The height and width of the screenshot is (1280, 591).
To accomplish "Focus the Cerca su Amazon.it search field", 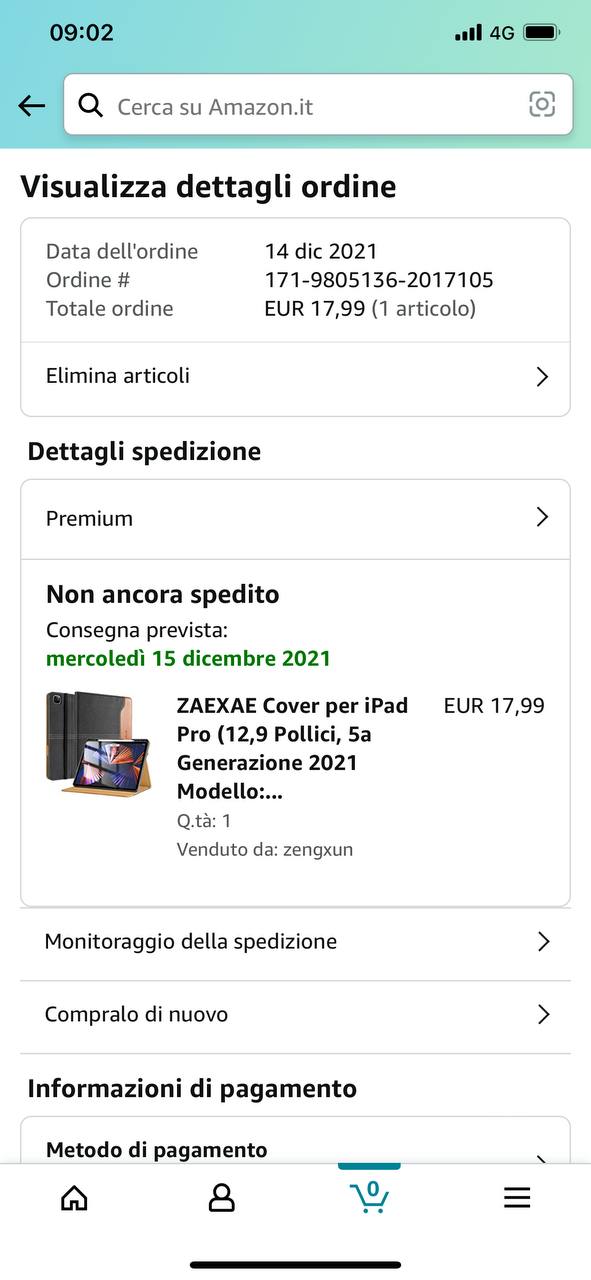I will 318,104.
